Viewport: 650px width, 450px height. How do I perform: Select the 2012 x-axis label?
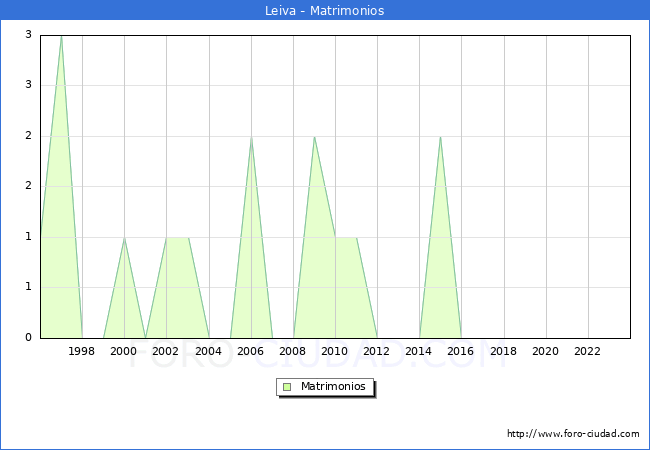pos(377,351)
